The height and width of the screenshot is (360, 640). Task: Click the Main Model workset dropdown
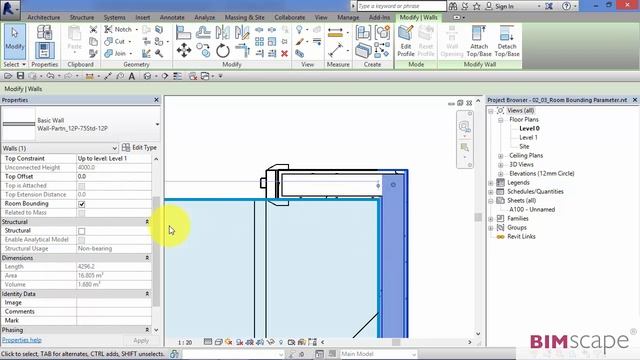point(378,354)
